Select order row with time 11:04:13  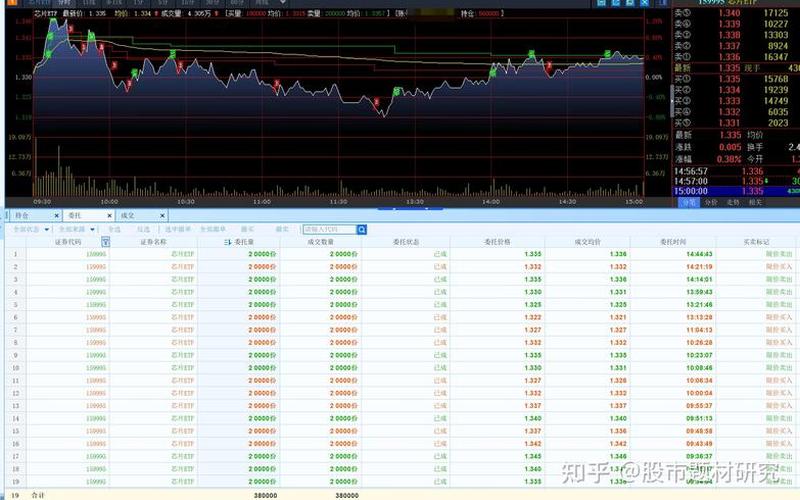[402, 330]
